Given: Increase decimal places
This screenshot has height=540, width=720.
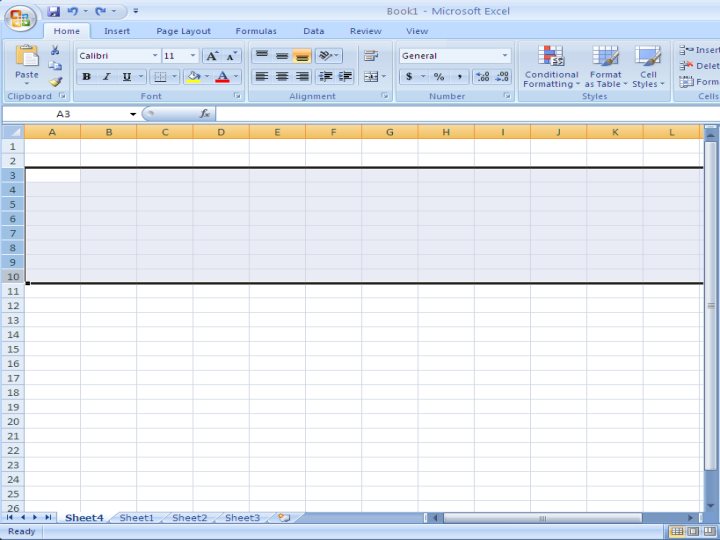Looking at the screenshot, I should point(482,77).
